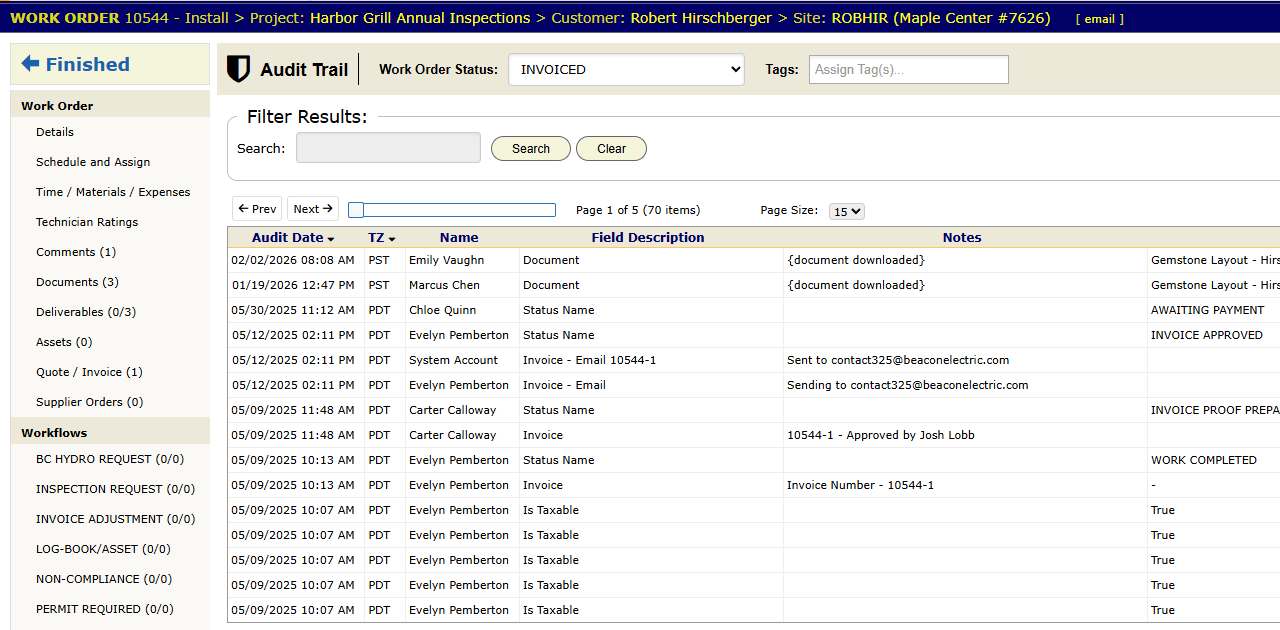This screenshot has width=1280, height=630.
Task: Go to the Prev page
Action: pyautogui.click(x=257, y=209)
